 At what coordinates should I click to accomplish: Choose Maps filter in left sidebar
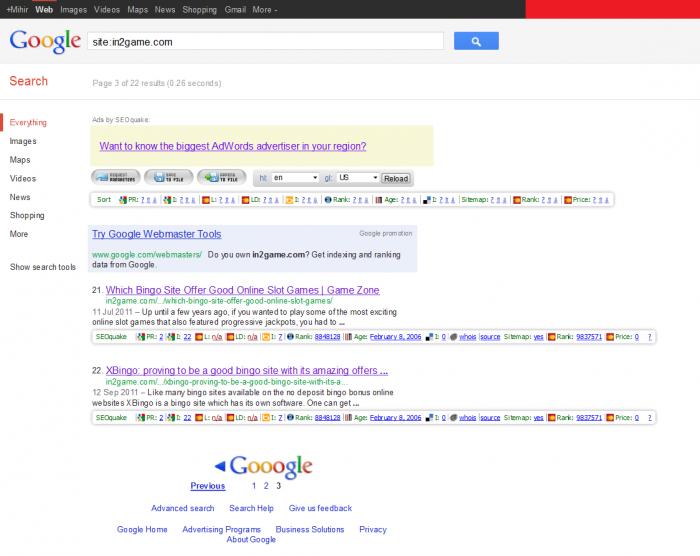click(x=20, y=160)
